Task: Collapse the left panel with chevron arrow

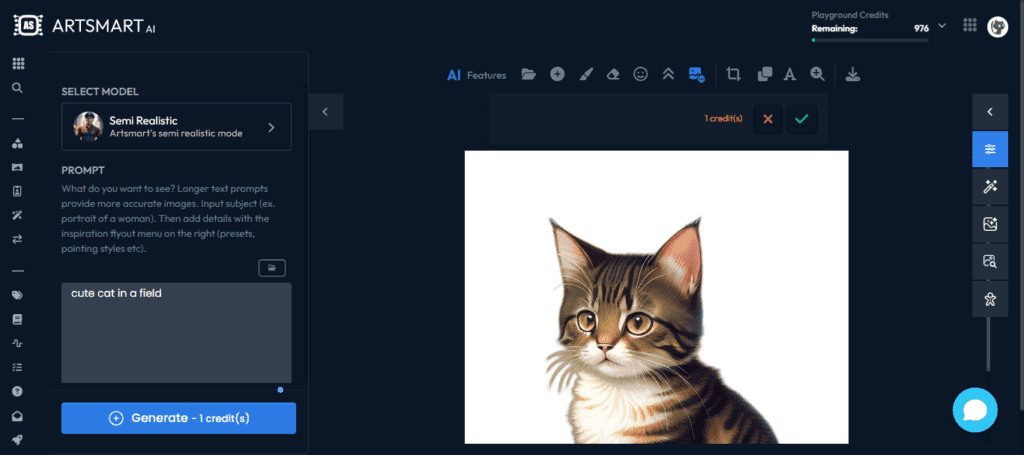Action: click(x=325, y=112)
